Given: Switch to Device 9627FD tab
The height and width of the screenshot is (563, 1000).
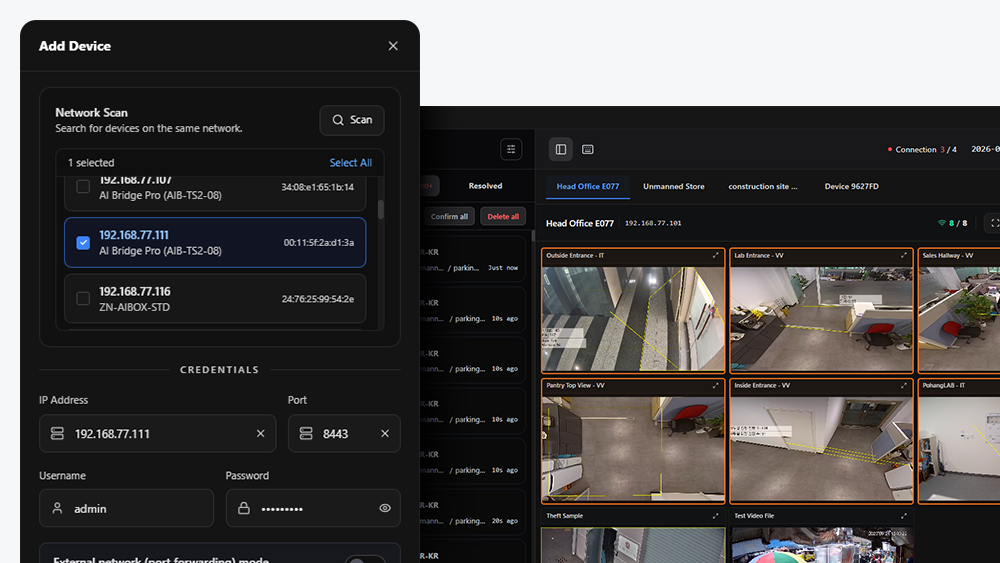Looking at the screenshot, I should tap(851, 187).
